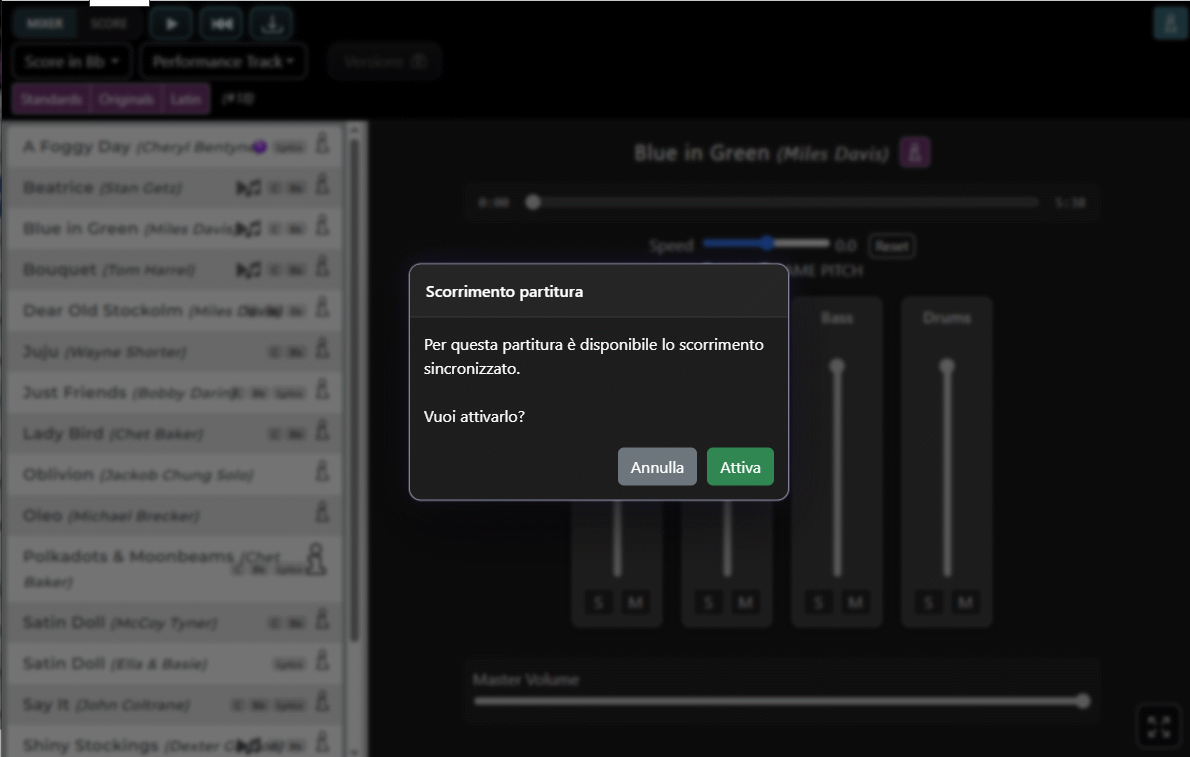Solo the Drums channel with its S button
This screenshot has height=757, width=1190.
(x=928, y=603)
